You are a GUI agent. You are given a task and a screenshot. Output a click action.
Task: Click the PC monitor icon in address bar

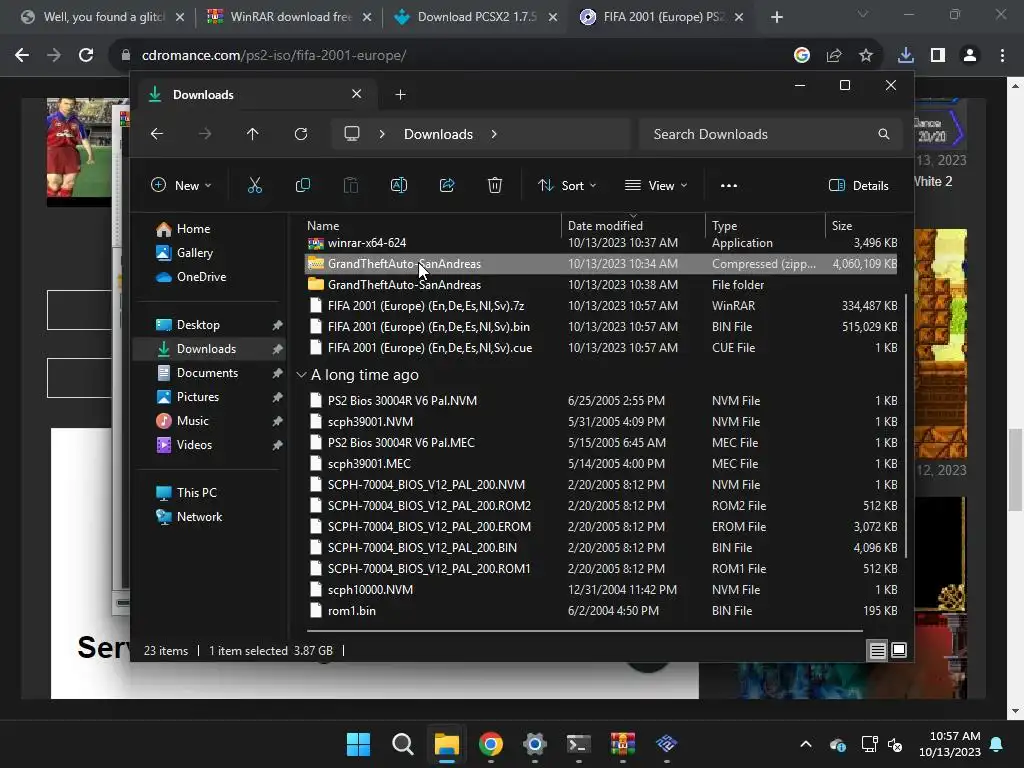[x=352, y=134]
